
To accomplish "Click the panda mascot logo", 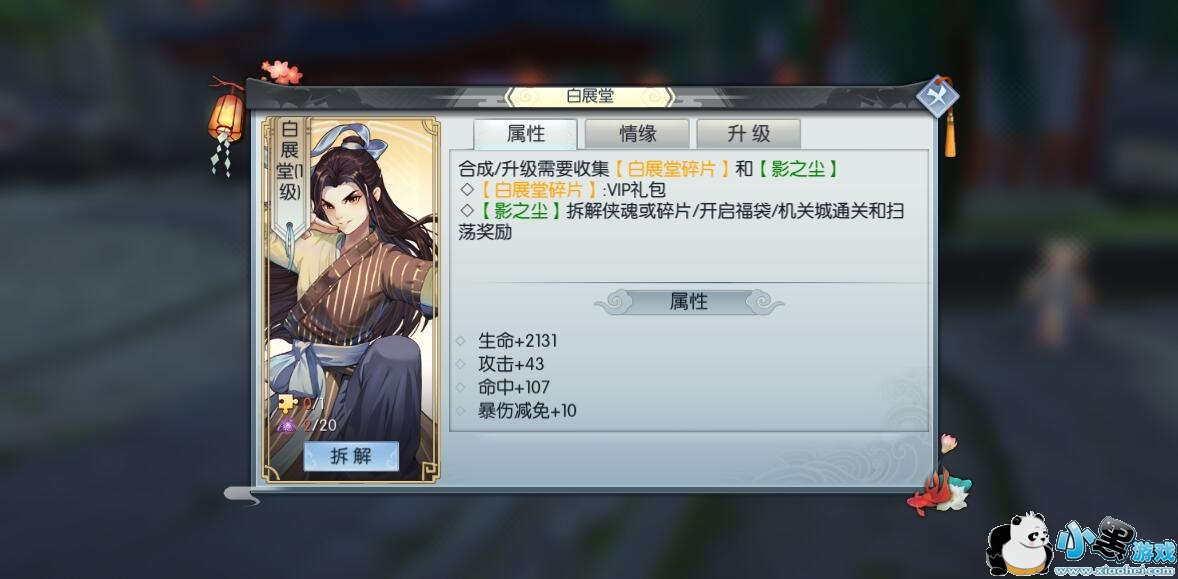I will 1019,545.
